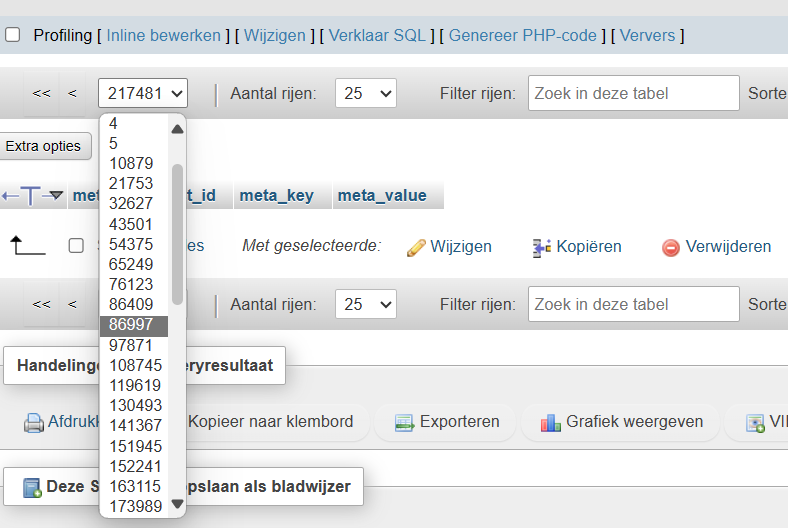Click the red Verwijderen delete icon

coord(671,247)
